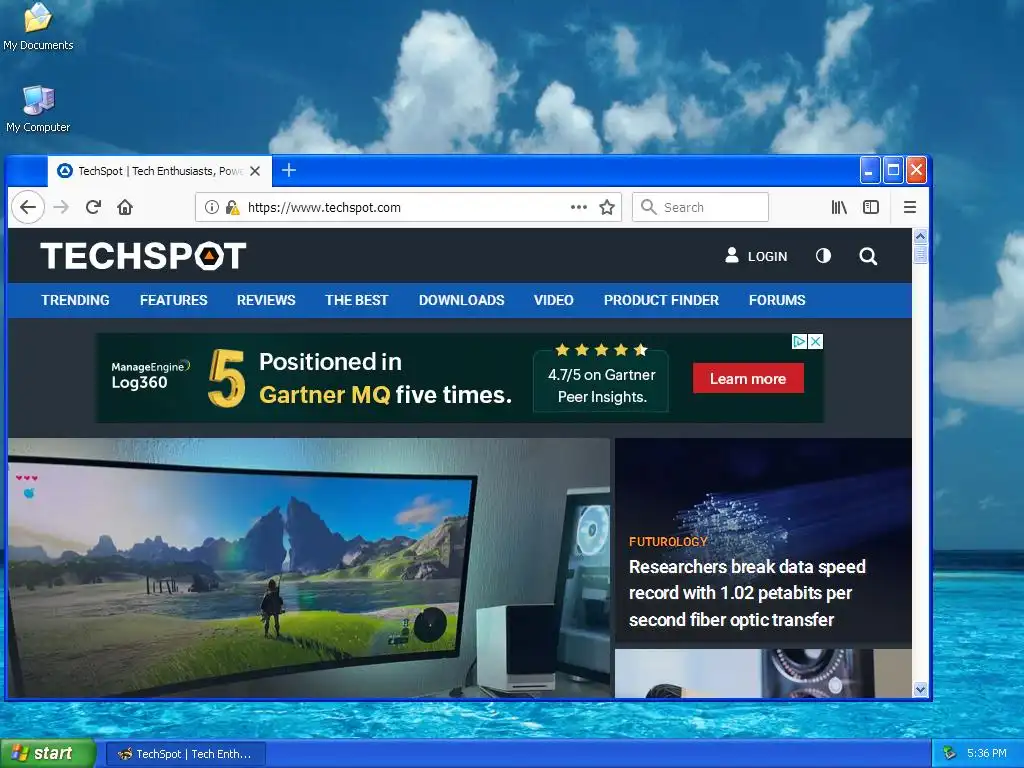Reload the TechSpot page
Image resolution: width=1024 pixels, height=768 pixels.
[93, 207]
